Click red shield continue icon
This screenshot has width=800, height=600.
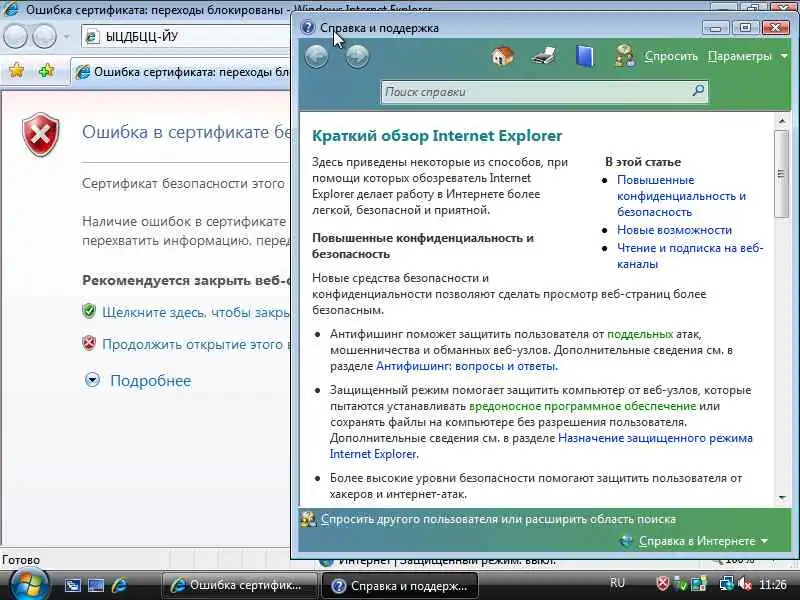[89, 343]
